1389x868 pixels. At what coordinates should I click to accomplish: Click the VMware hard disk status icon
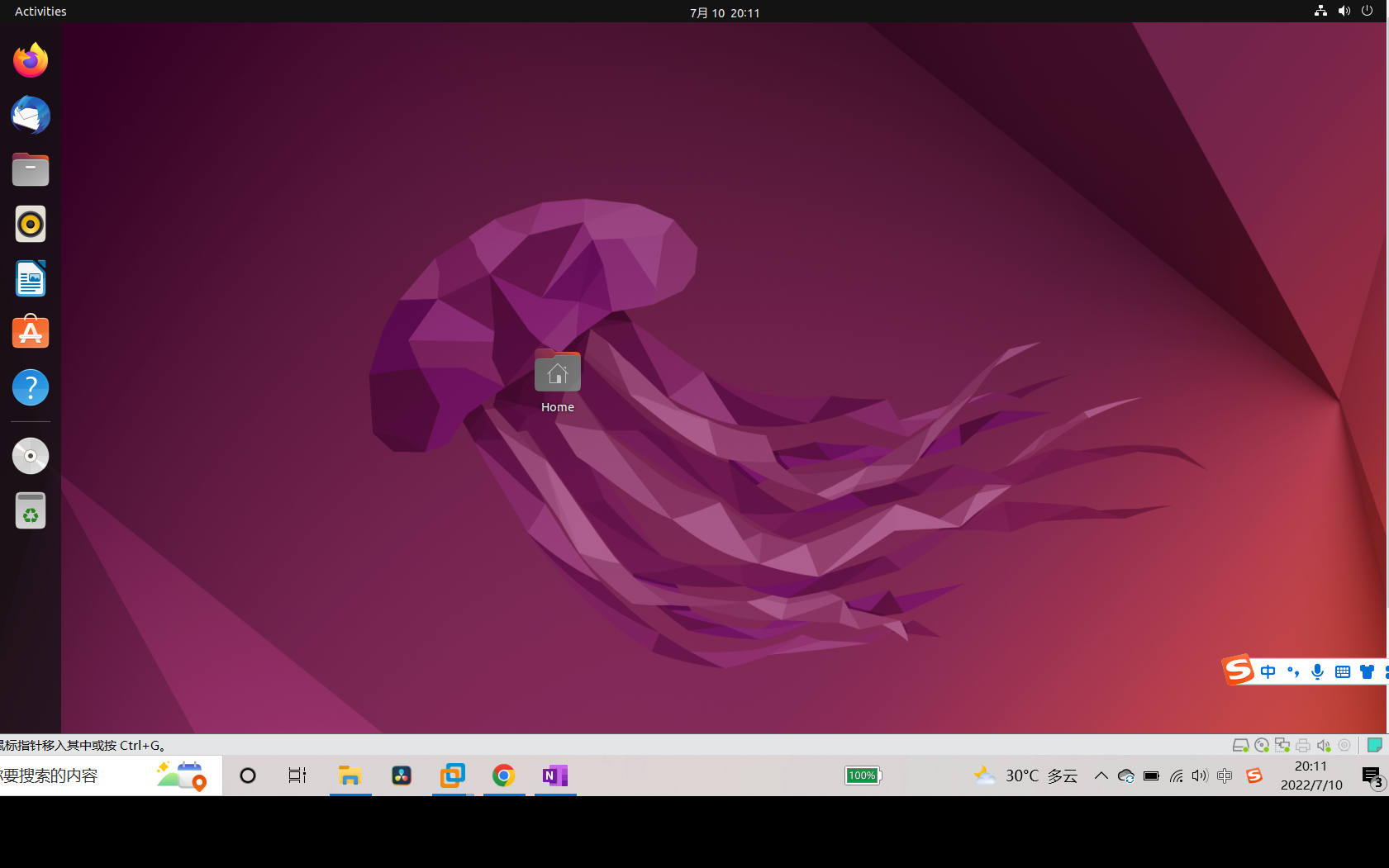coord(1240,745)
